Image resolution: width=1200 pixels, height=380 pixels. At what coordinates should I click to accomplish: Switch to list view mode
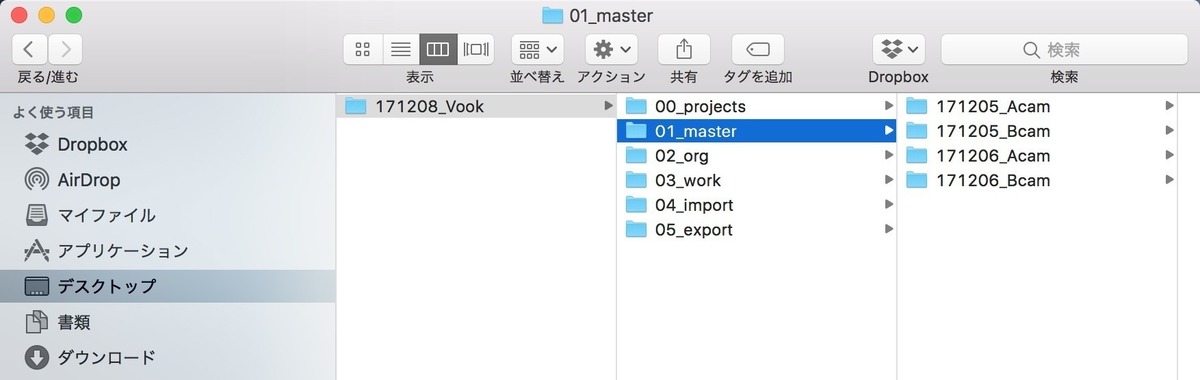click(401, 49)
